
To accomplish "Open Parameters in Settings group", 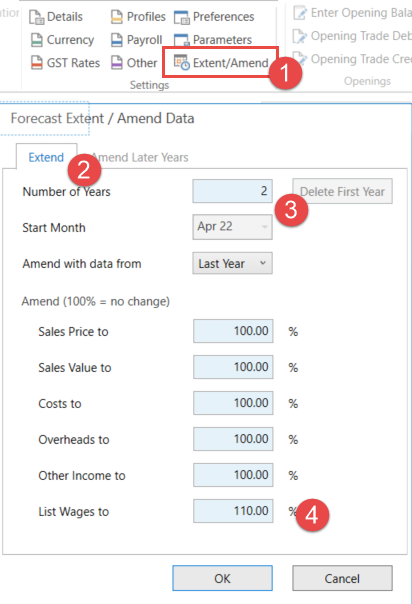I will [213, 40].
